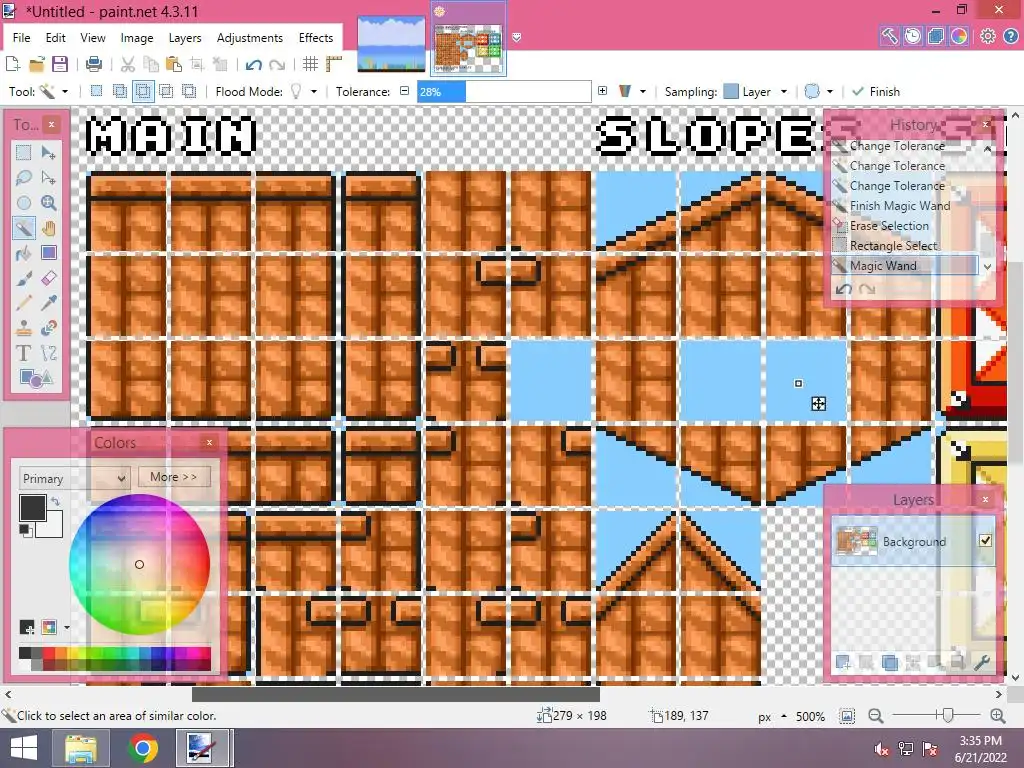Open the Effects menu
Viewport: 1024px width, 768px height.
click(316, 38)
